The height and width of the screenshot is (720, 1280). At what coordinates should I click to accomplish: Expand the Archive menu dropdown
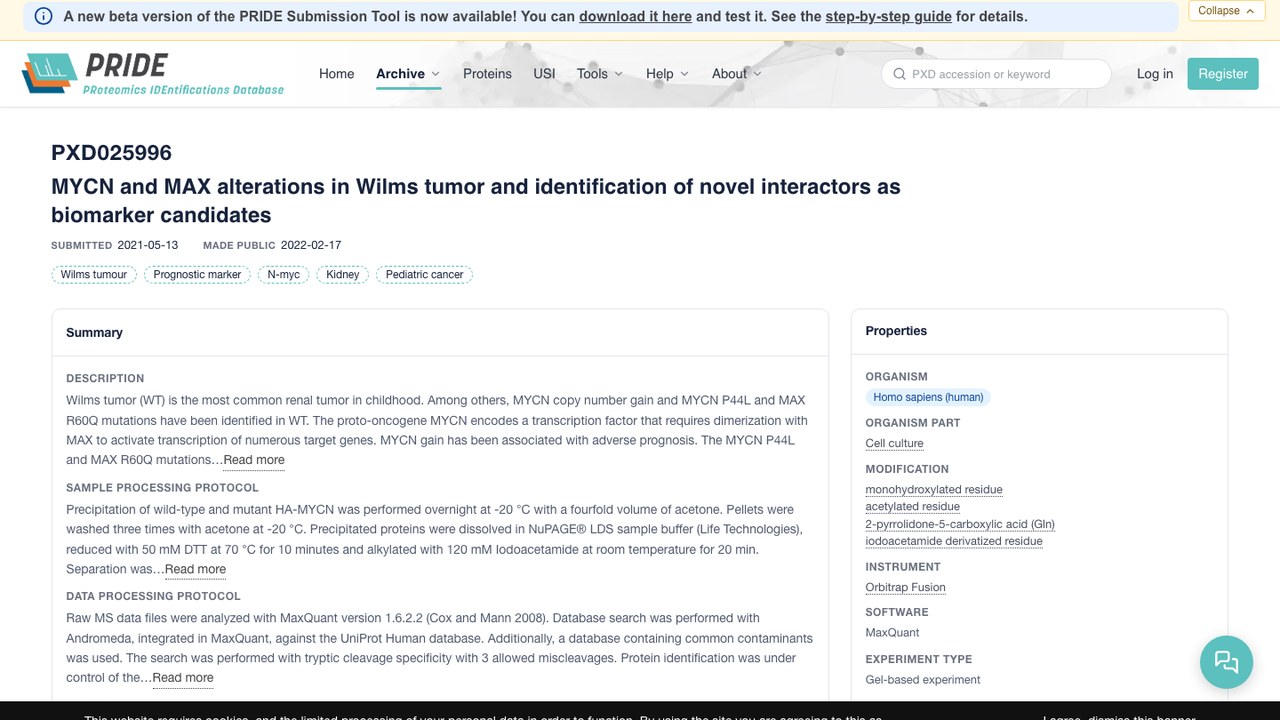(x=408, y=74)
